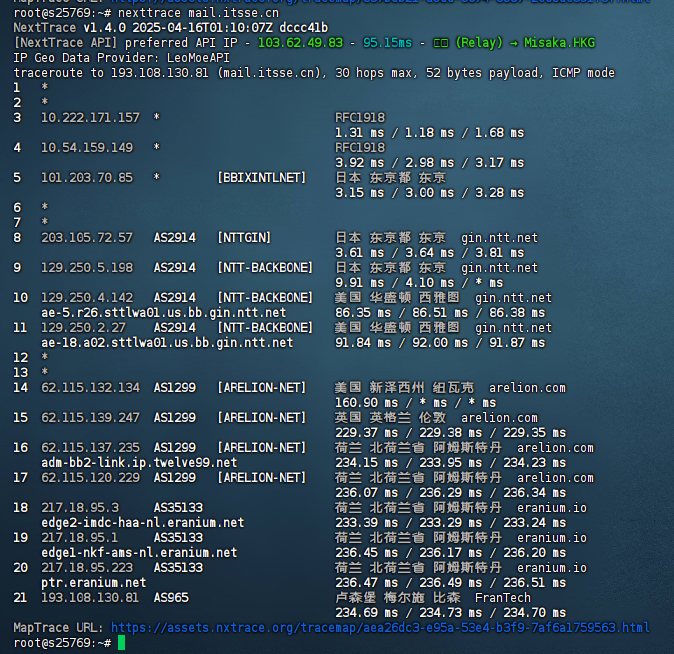Select the latency value 95.15ms

(387, 43)
